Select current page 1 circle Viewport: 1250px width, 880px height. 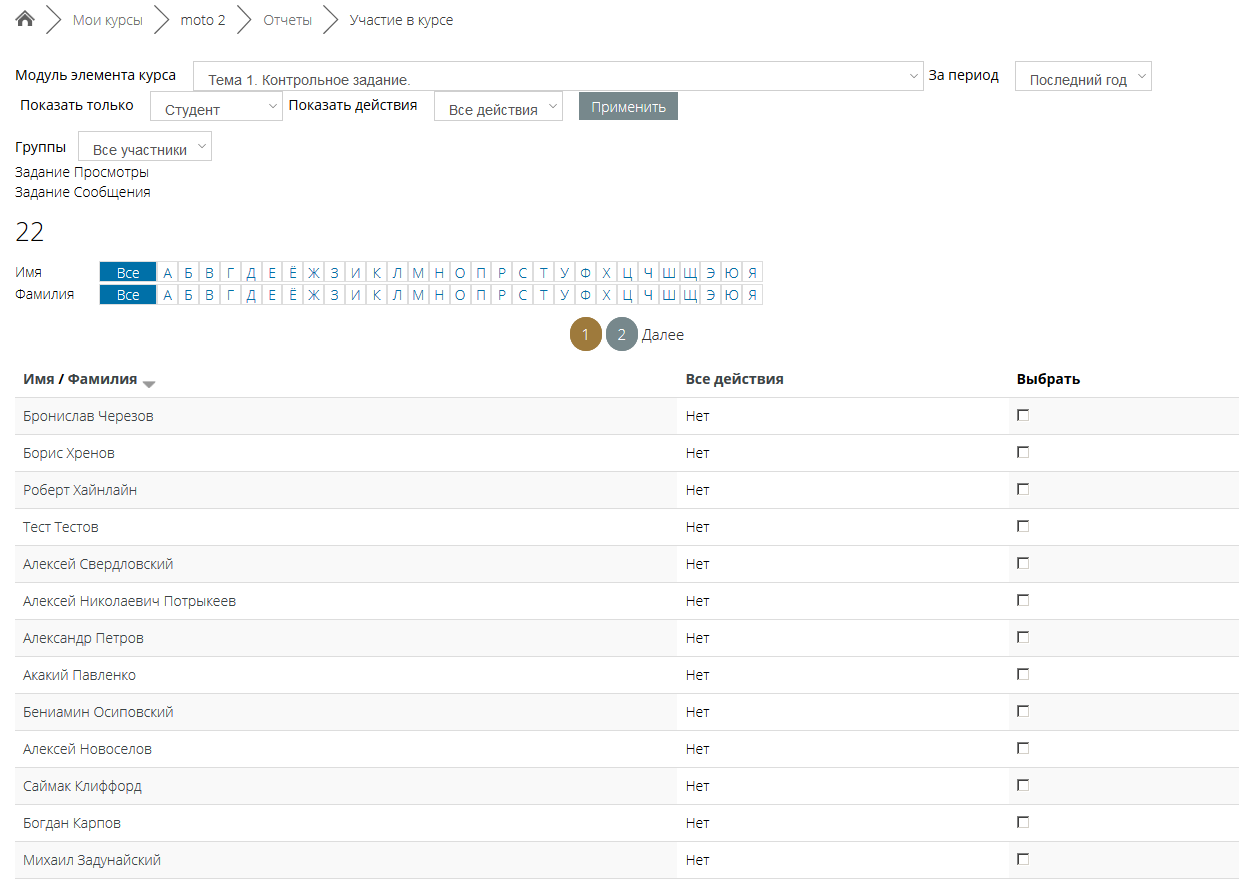586,335
